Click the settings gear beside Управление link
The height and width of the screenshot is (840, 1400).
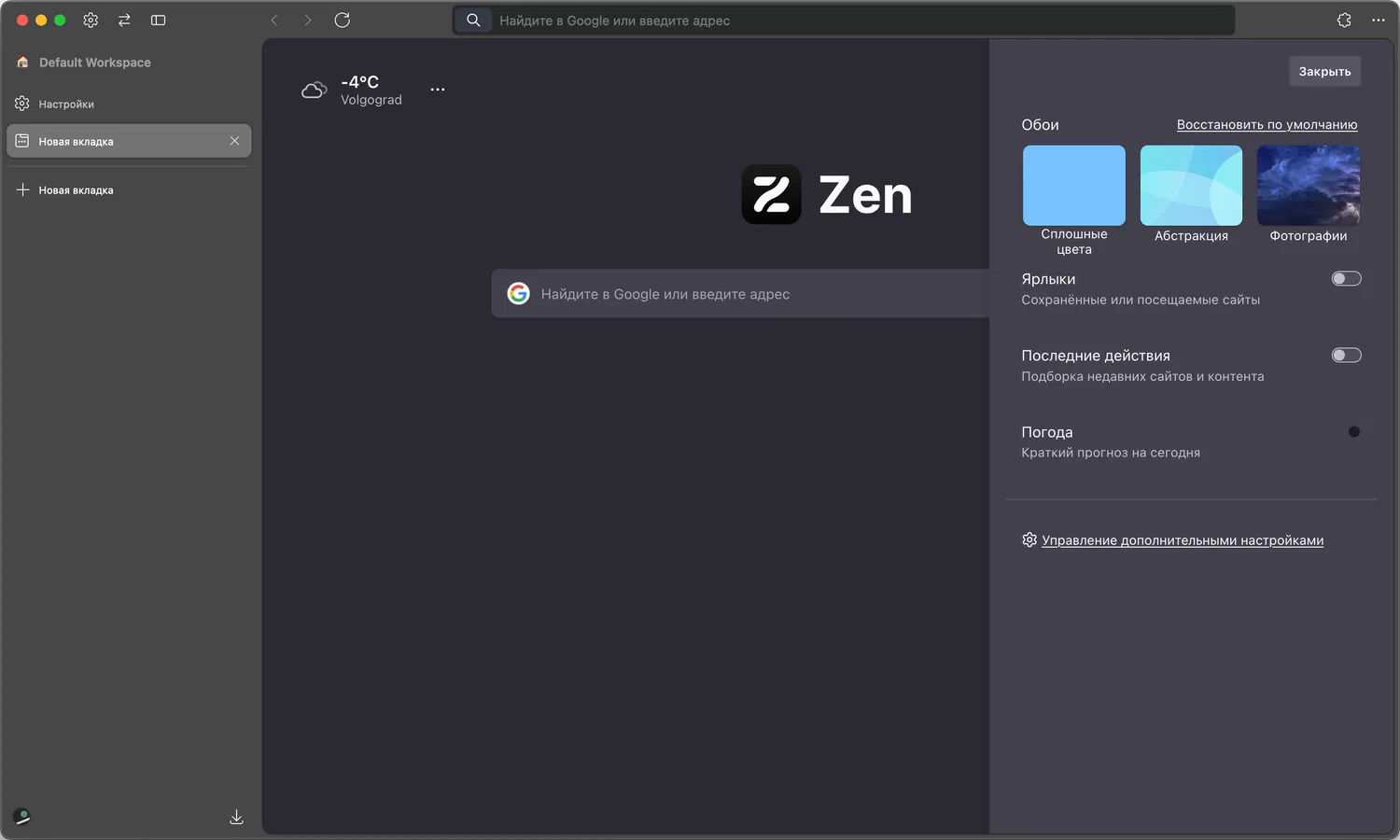[1029, 540]
